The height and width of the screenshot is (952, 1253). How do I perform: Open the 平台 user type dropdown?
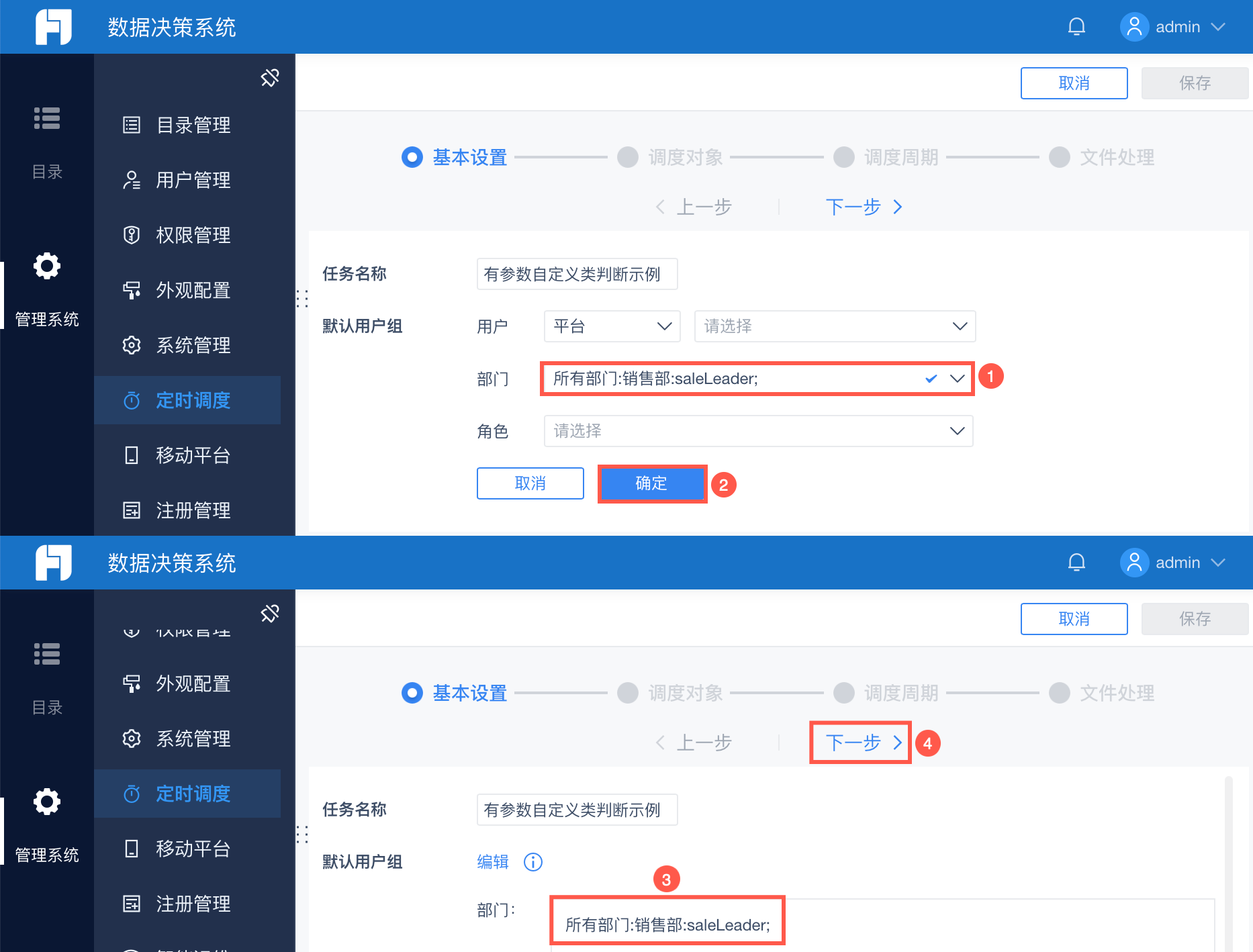(x=612, y=326)
